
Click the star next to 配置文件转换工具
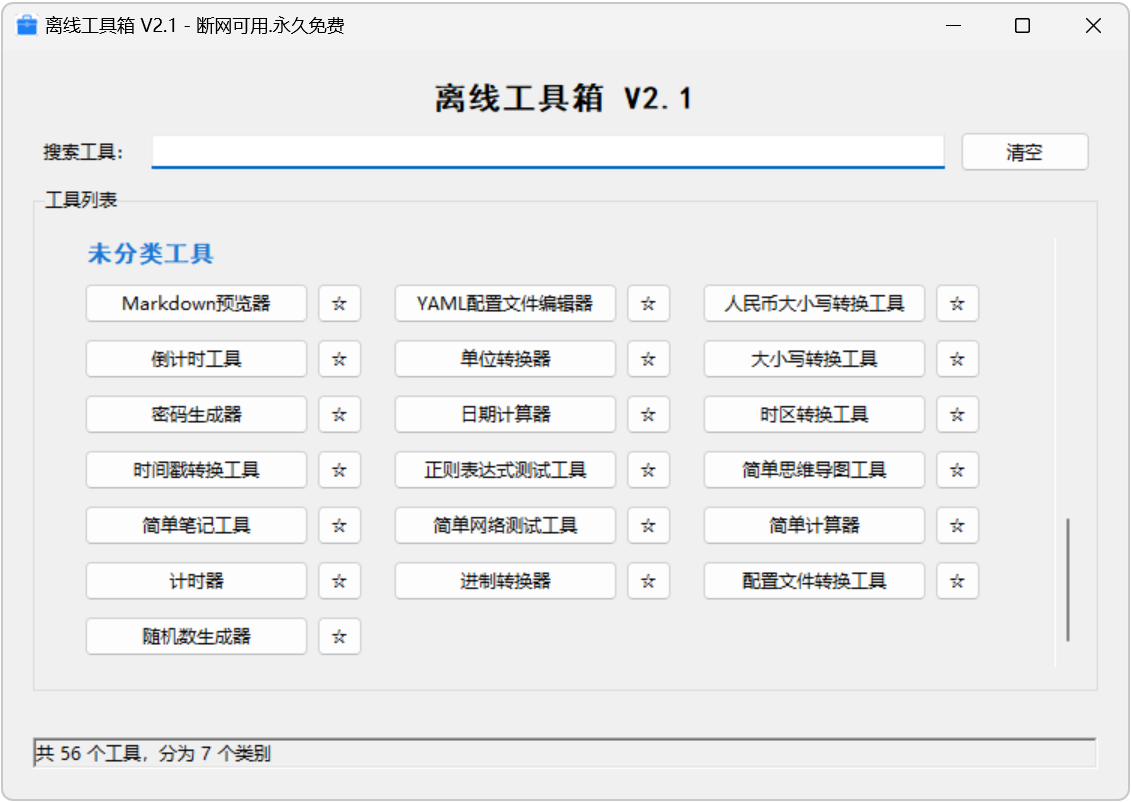click(x=956, y=581)
